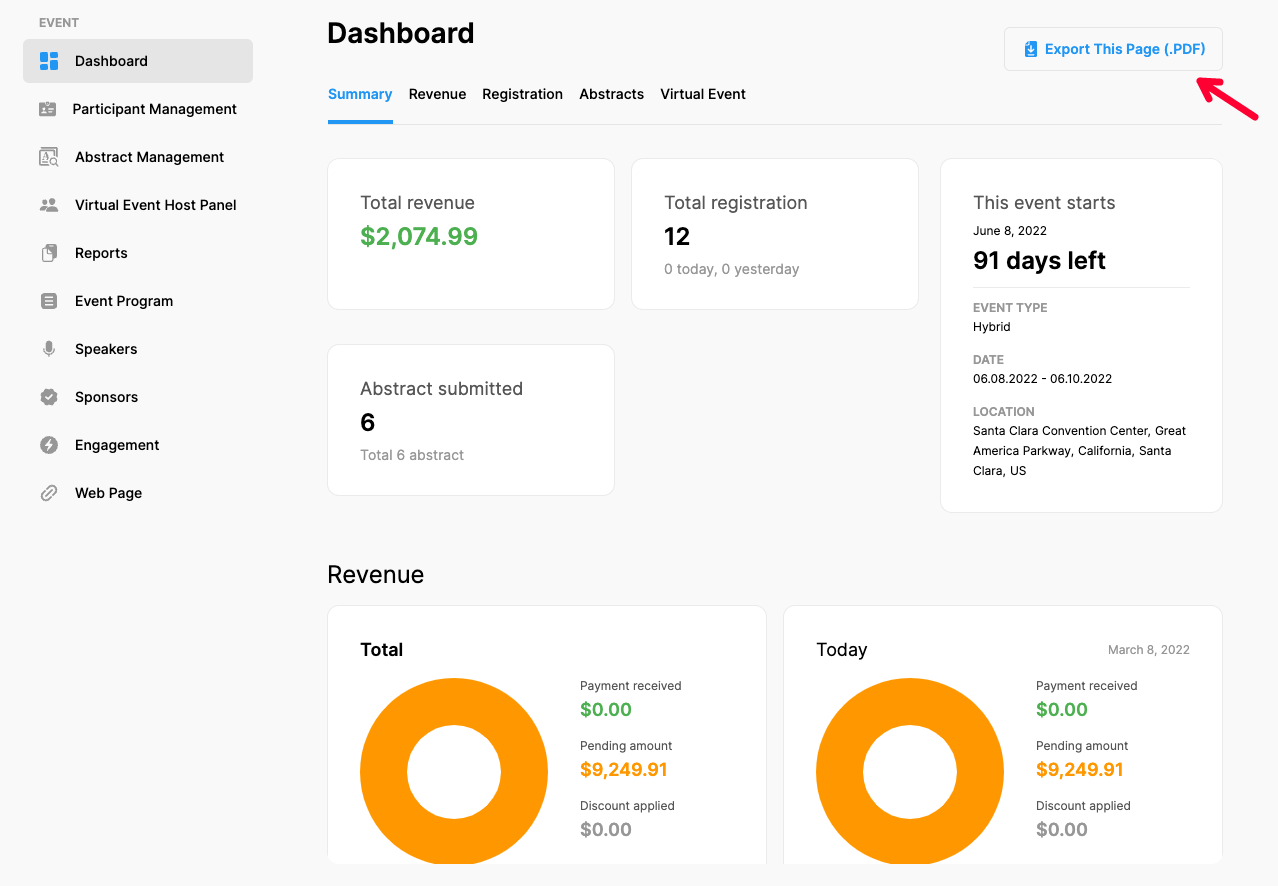Click the Today revenue donut chart
This screenshot has width=1278, height=886.
(x=909, y=772)
